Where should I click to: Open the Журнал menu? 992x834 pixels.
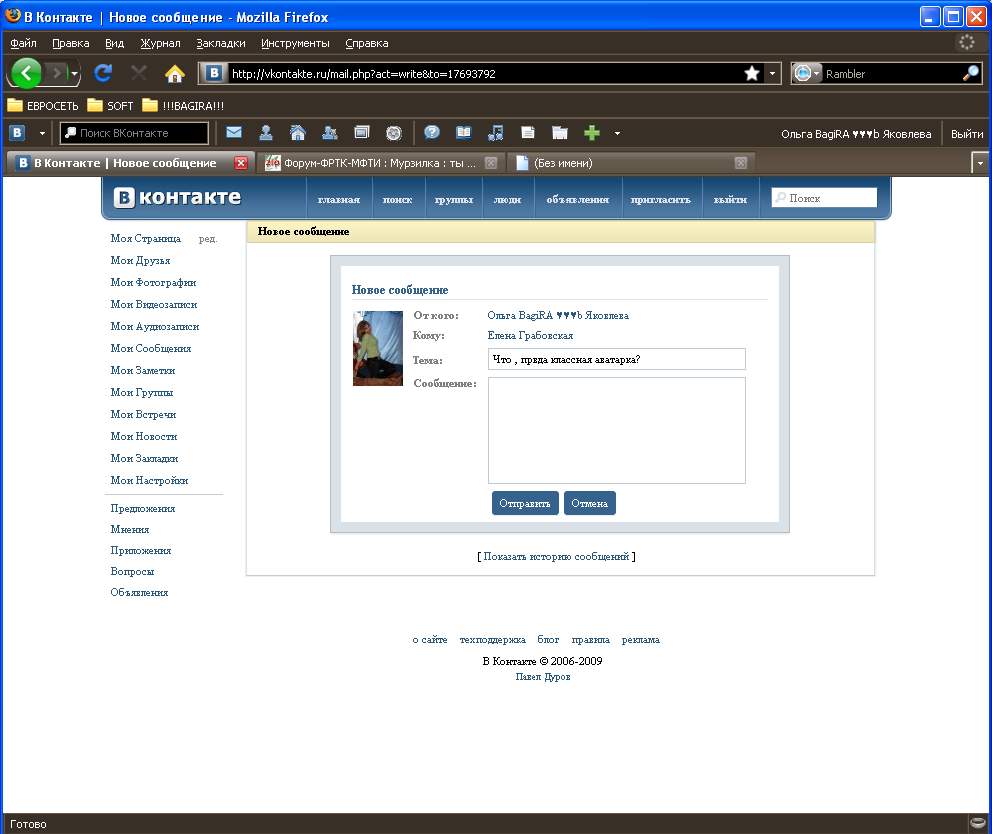pos(160,43)
